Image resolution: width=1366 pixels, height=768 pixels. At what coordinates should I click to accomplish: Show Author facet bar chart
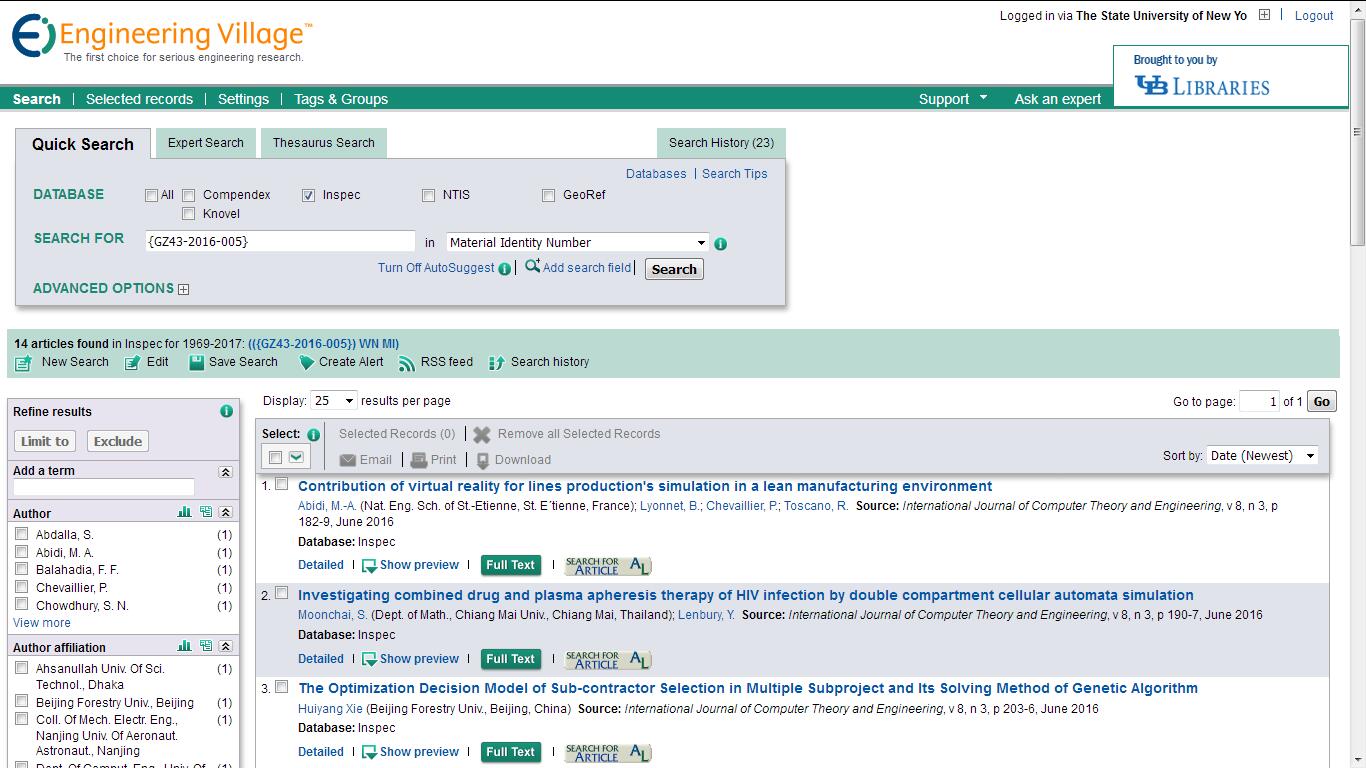[x=184, y=512]
